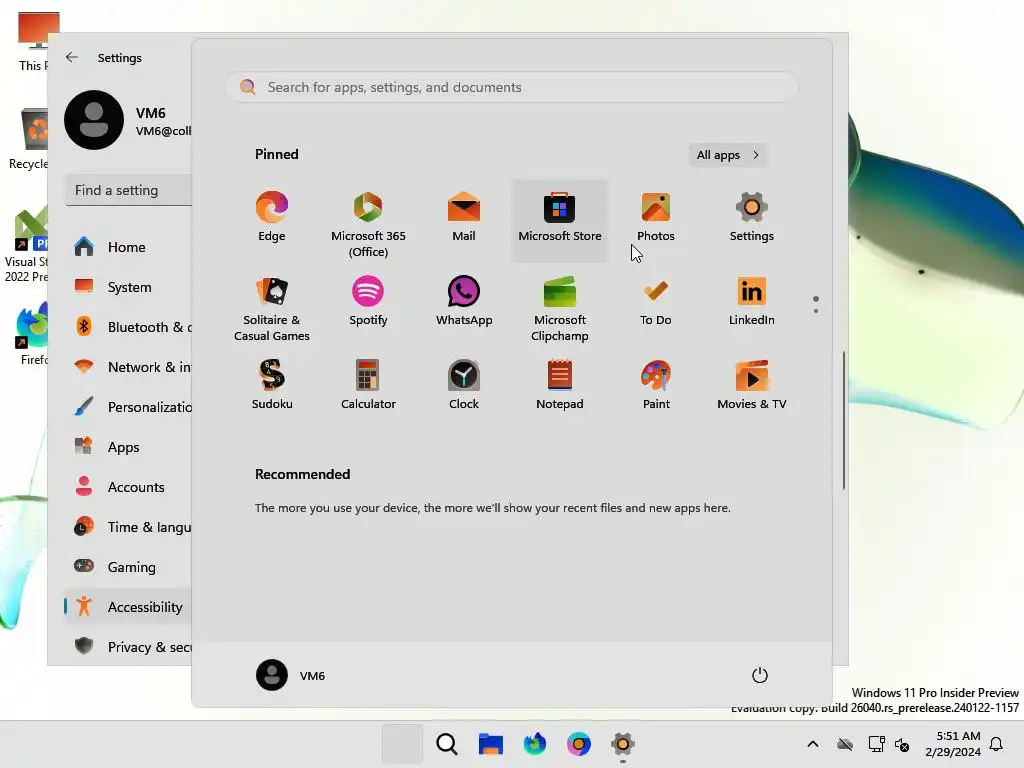Click the Find a setting field
1024x768 pixels.
tap(129, 190)
